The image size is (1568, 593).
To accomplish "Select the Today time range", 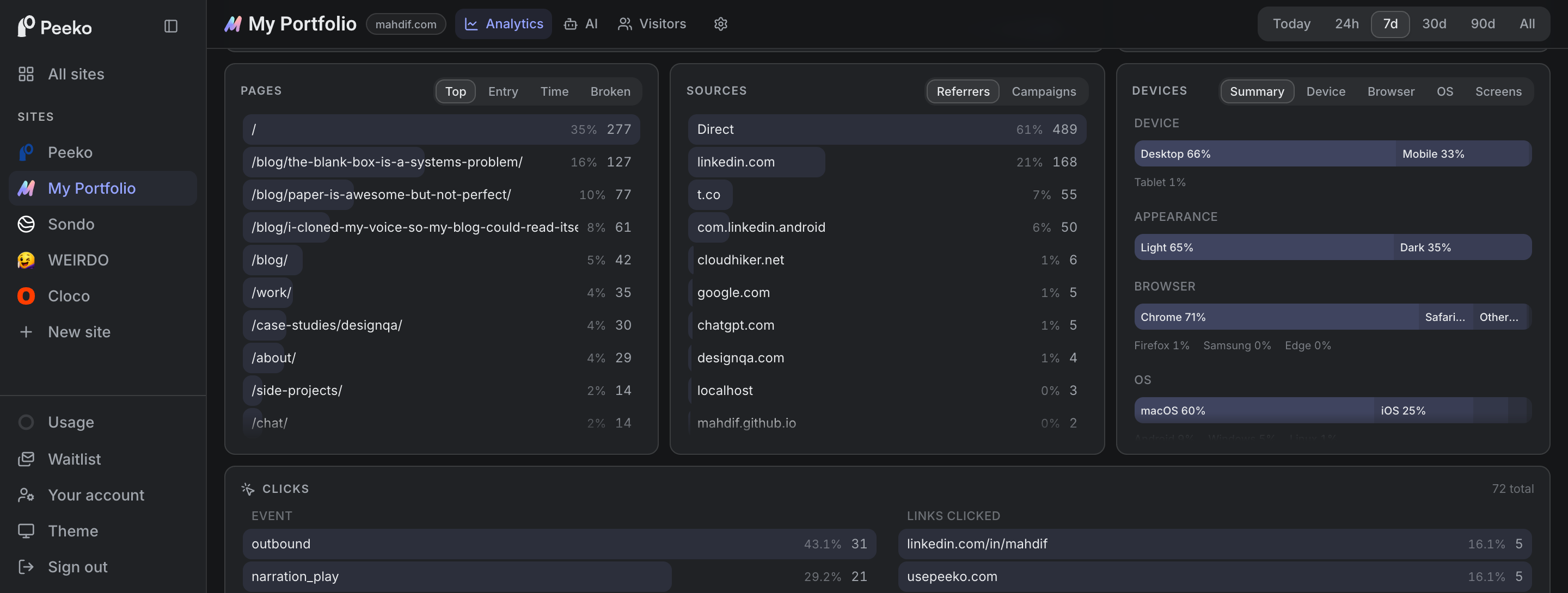I will (x=1291, y=24).
